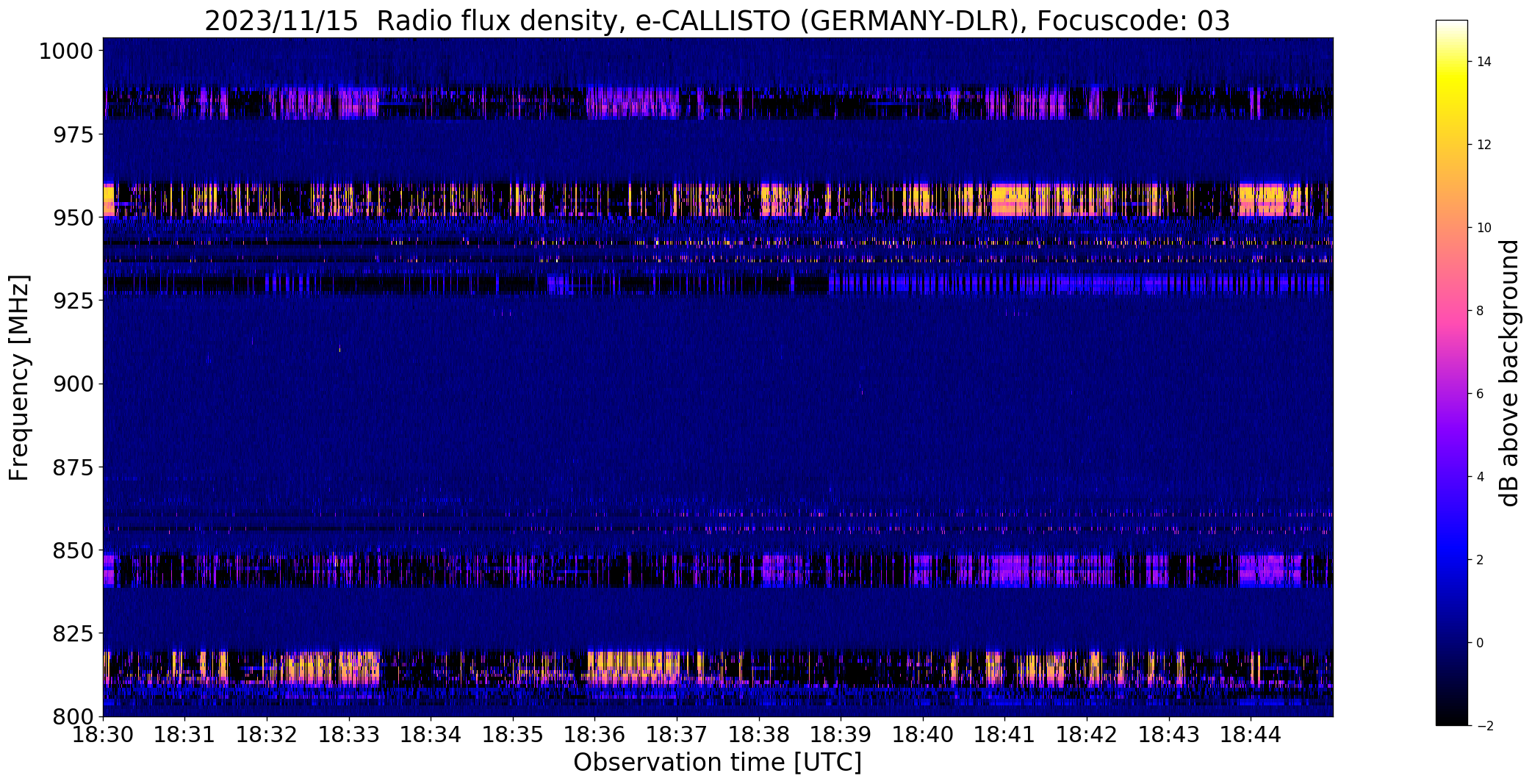Image resolution: width=1532 pixels, height=784 pixels.
Task: Click the 18:41 time tick label
Action: (1005, 735)
